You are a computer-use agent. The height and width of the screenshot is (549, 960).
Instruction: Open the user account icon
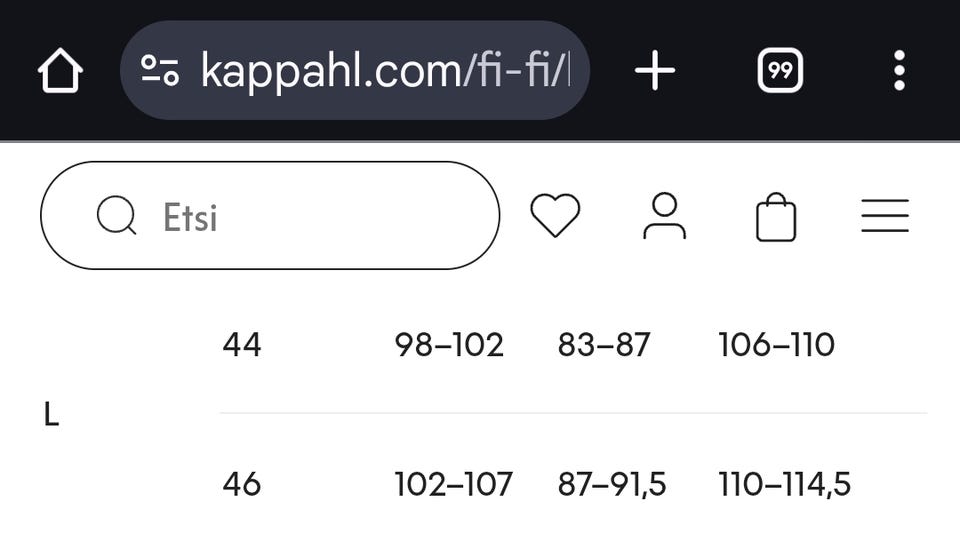(x=664, y=216)
